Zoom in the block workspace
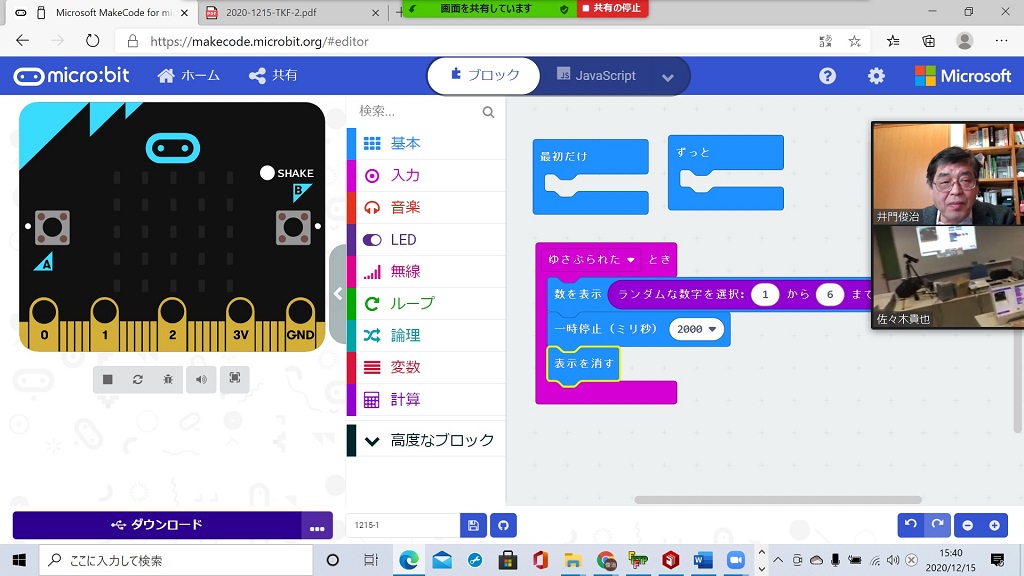The height and width of the screenshot is (576, 1024). pos(994,525)
